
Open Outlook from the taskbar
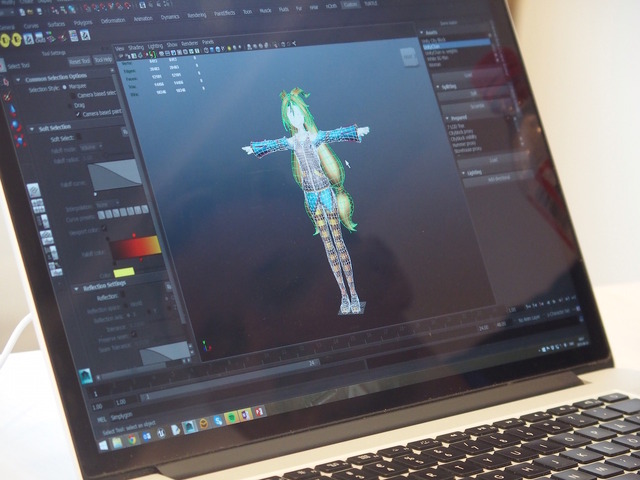147,437
